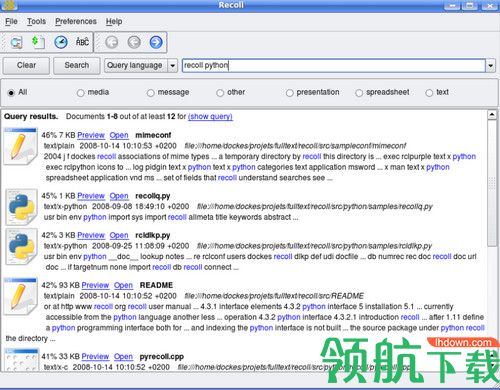Click the README file name title
The width and height of the screenshot is (500, 390).
click(x=156, y=285)
